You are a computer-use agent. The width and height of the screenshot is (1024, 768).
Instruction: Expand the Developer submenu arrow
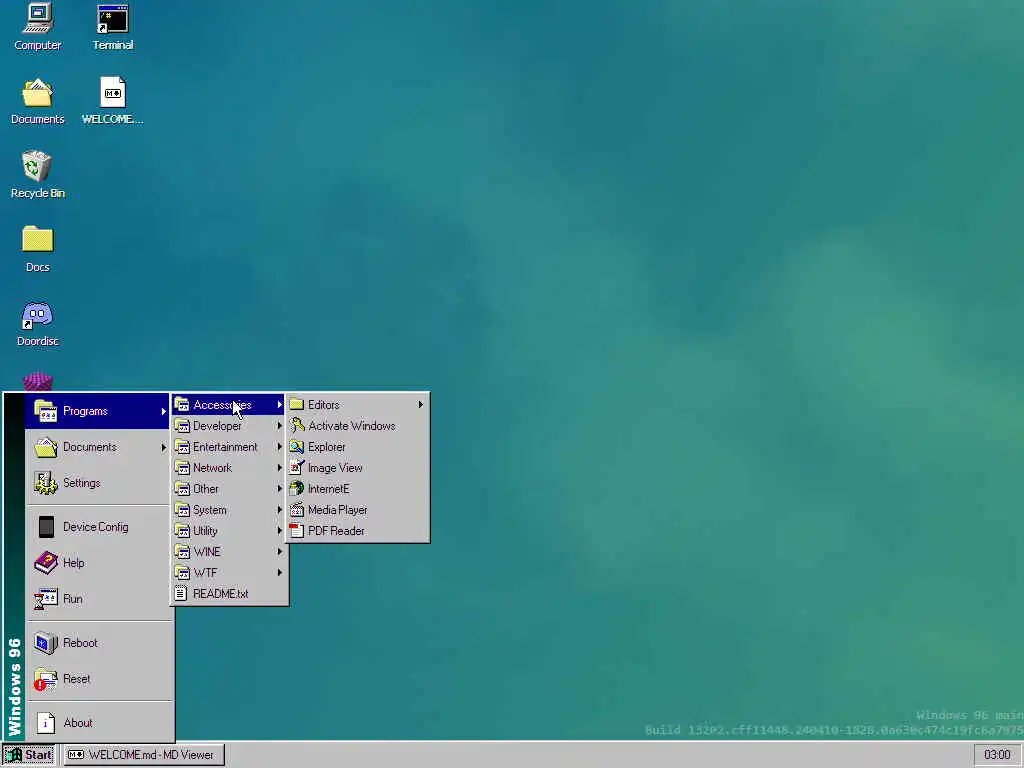coord(280,426)
